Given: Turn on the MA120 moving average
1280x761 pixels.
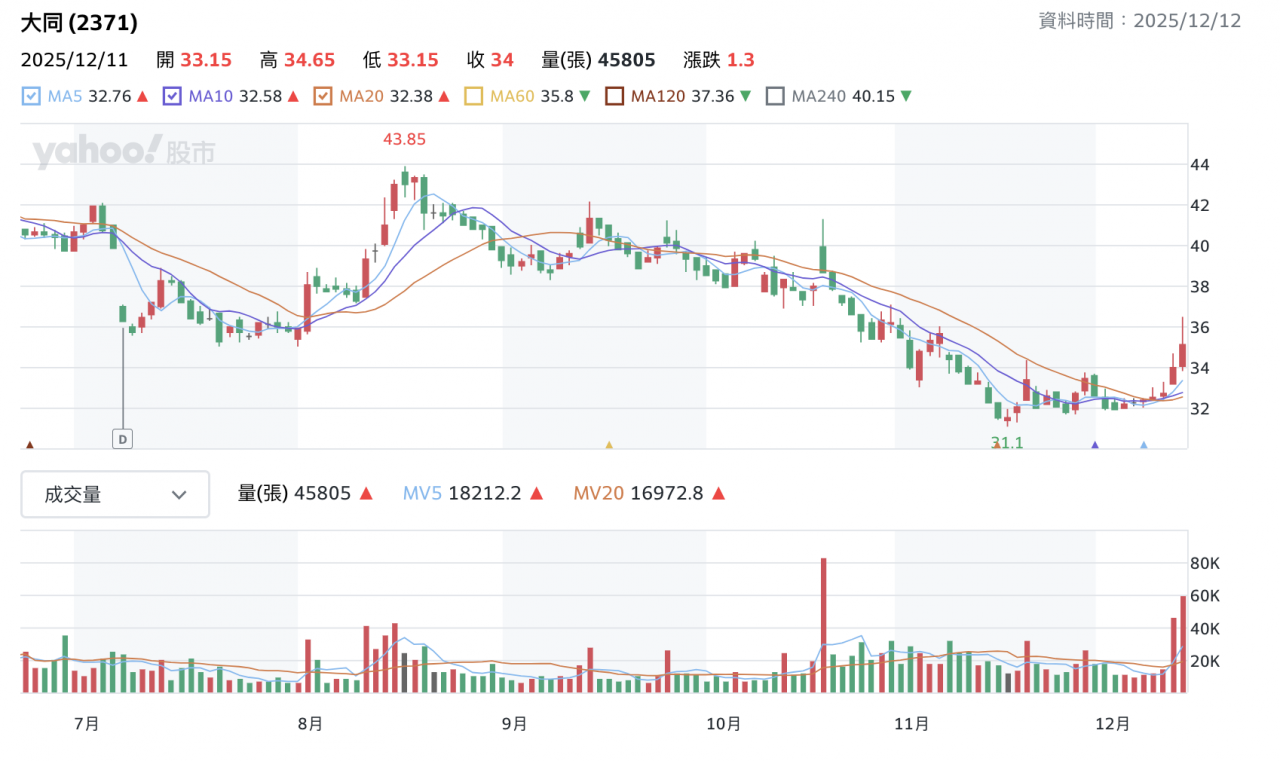Looking at the screenshot, I should pyautogui.click(x=615, y=97).
